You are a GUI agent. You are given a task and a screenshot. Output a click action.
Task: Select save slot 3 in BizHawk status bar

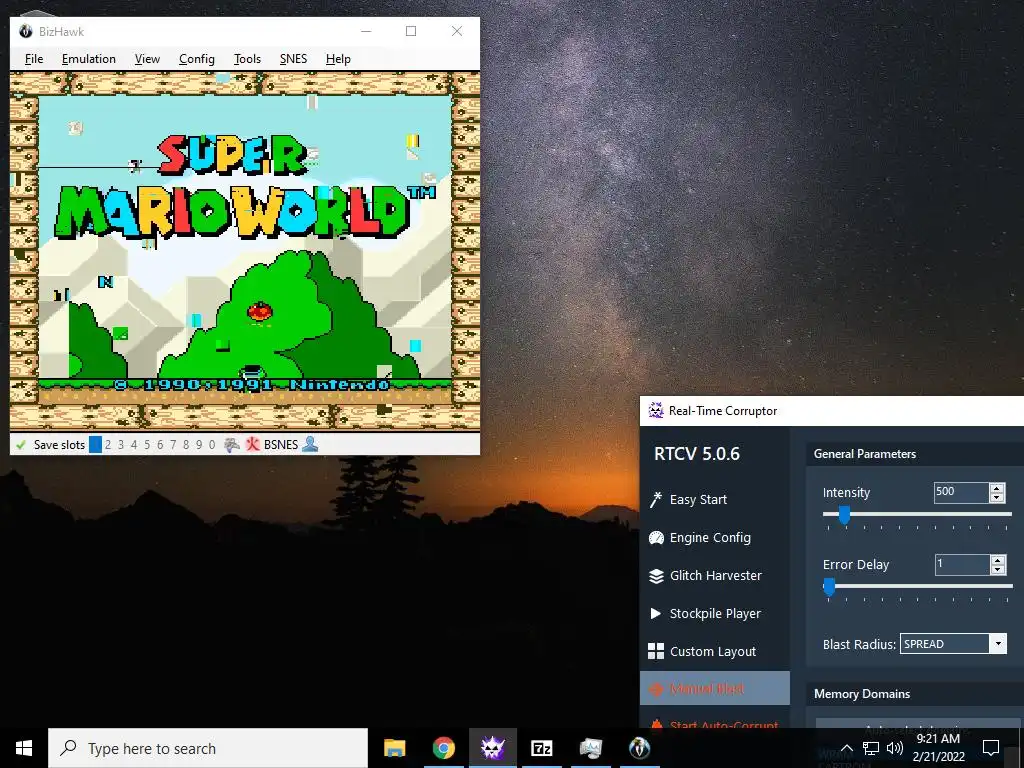pos(121,445)
